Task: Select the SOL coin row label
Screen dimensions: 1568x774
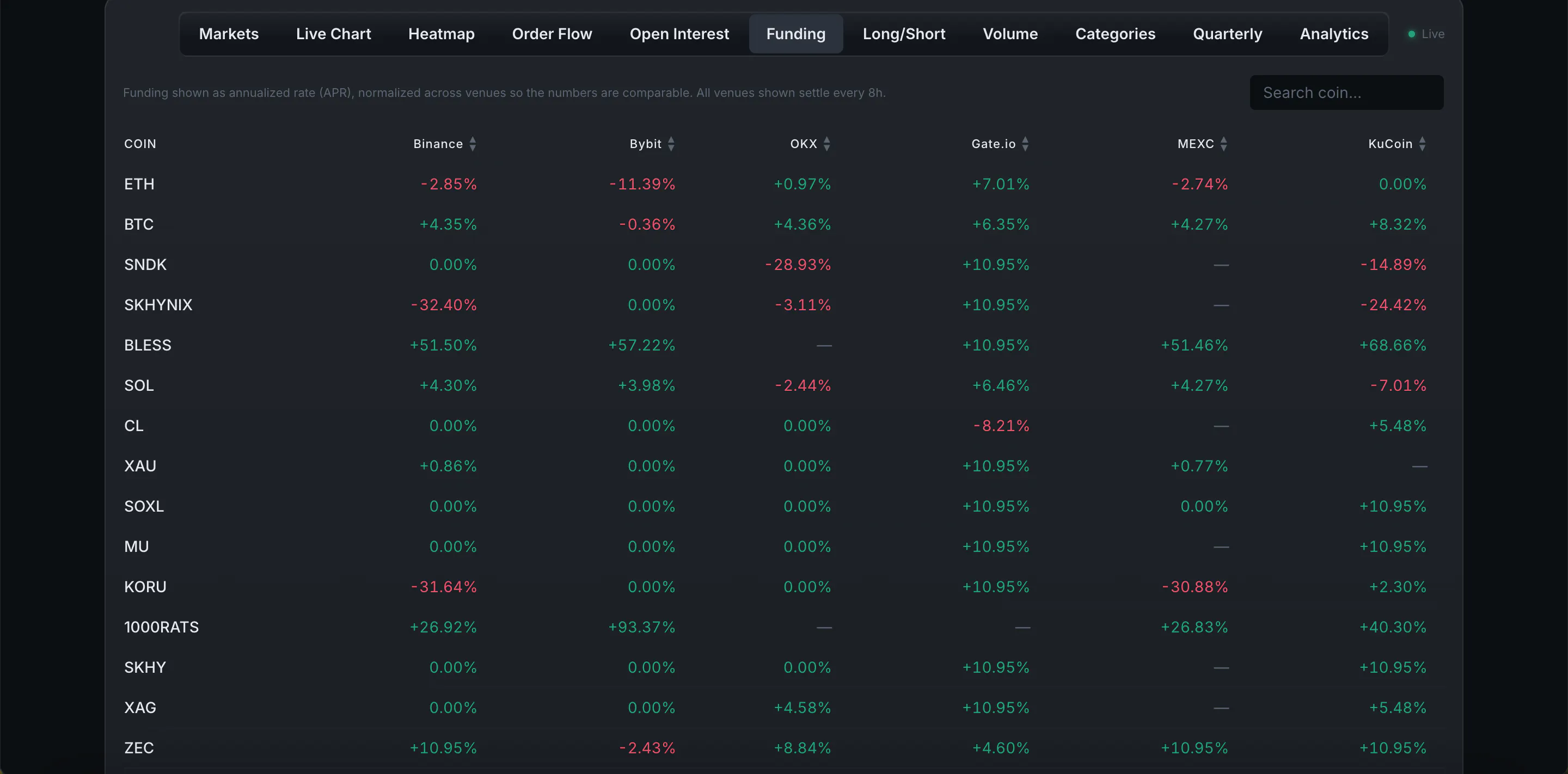Action: coord(139,385)
